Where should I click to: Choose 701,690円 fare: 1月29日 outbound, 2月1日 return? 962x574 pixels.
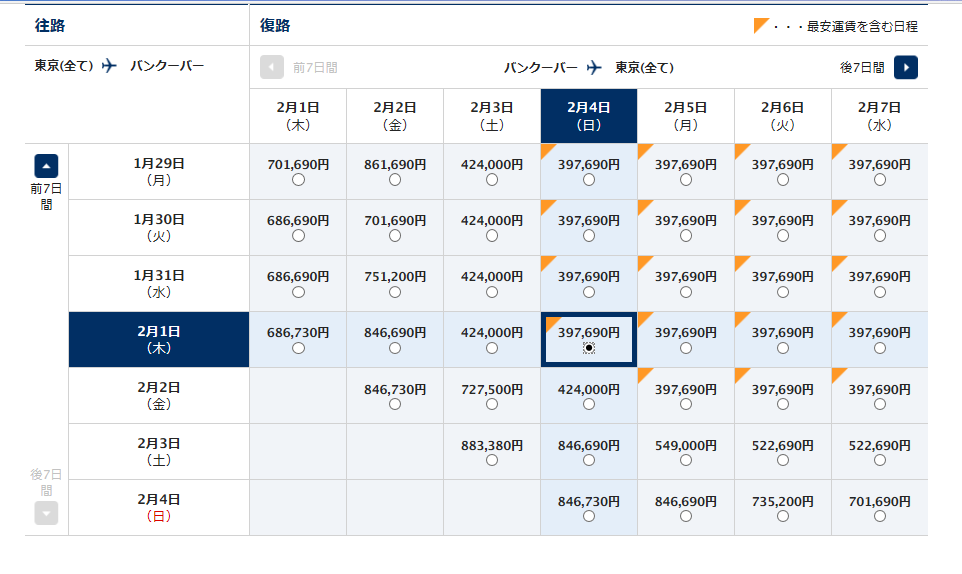[x=298, y=180]
